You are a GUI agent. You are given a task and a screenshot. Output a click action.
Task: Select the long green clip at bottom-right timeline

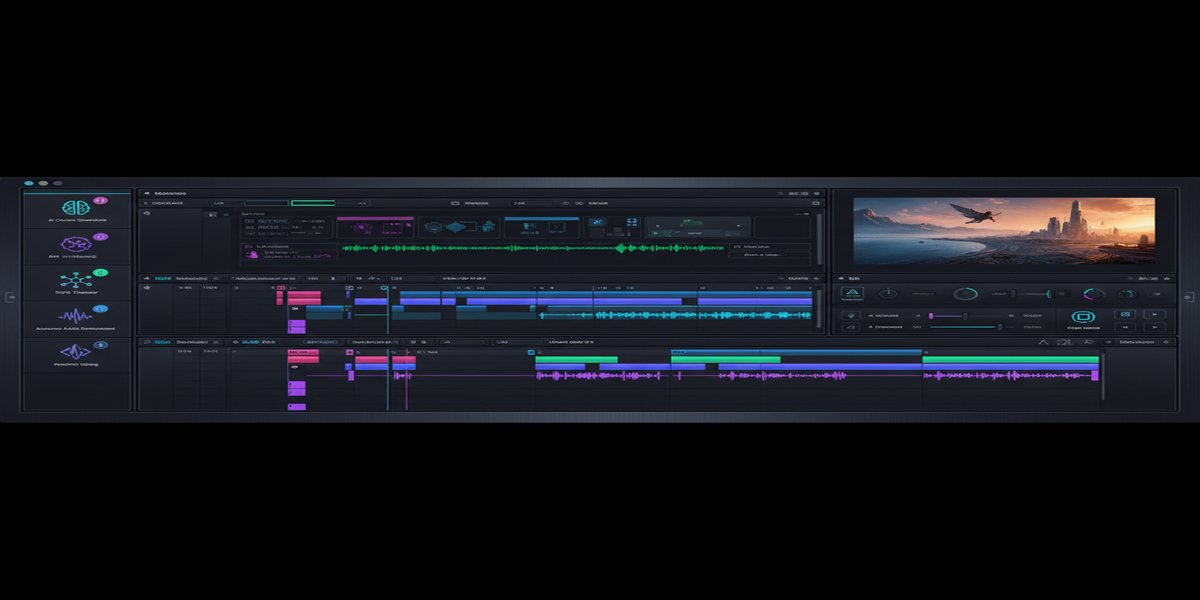click(x=1010, y=358)
